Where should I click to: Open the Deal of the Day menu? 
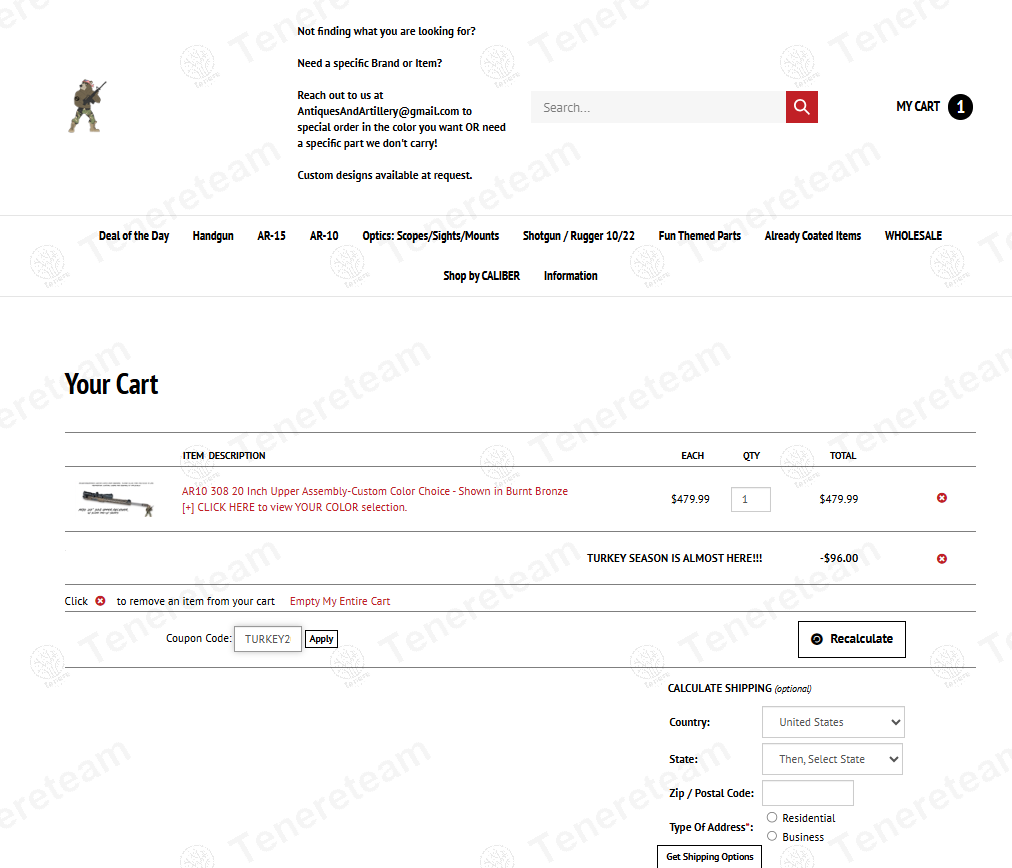coord(134,236)
